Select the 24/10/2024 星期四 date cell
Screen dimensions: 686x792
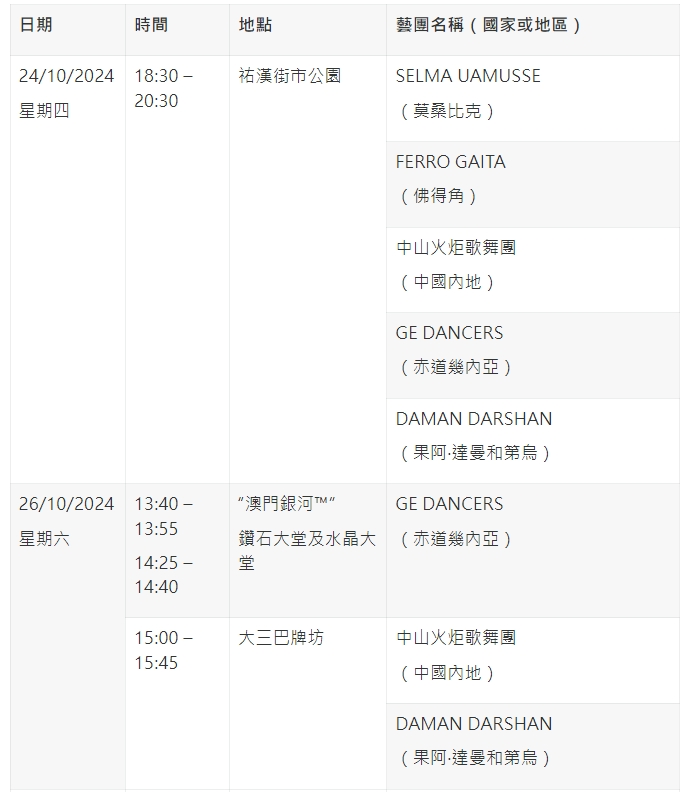(68, 269)
